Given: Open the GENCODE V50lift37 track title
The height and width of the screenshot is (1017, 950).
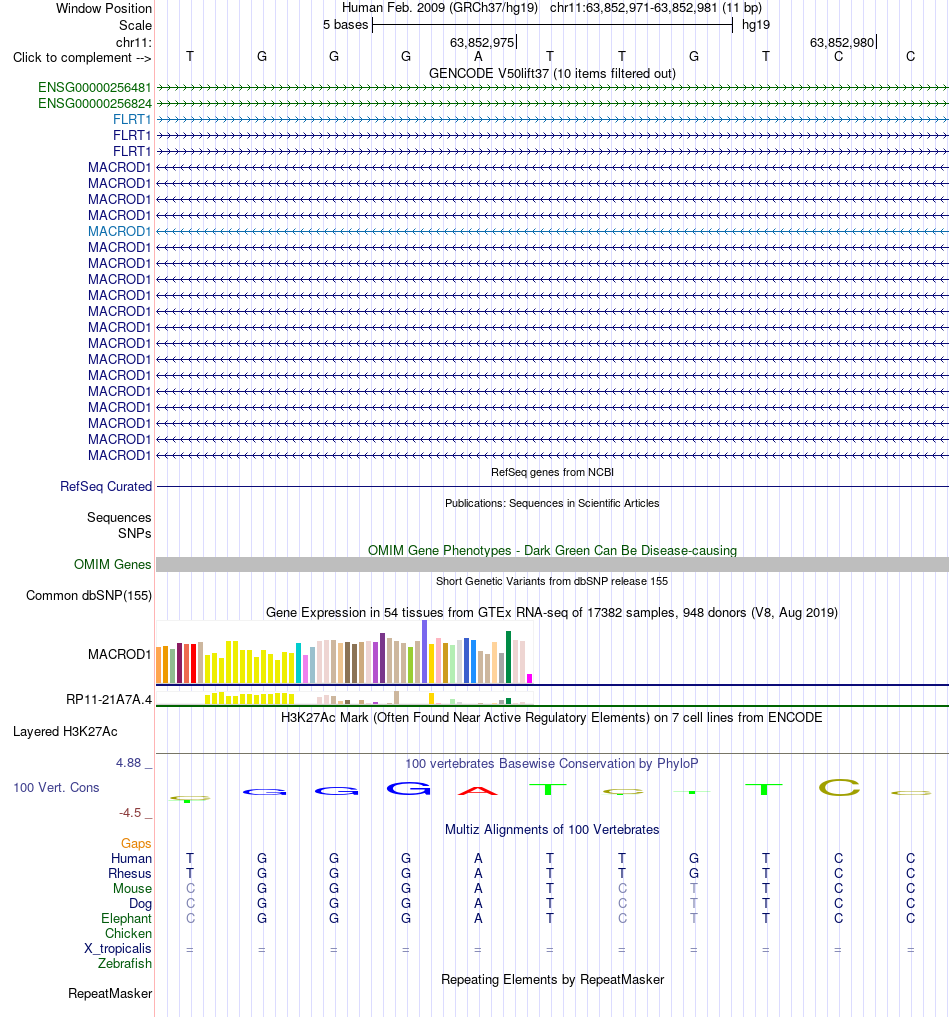Looking at the screenshot, I should tap(552, 73).
